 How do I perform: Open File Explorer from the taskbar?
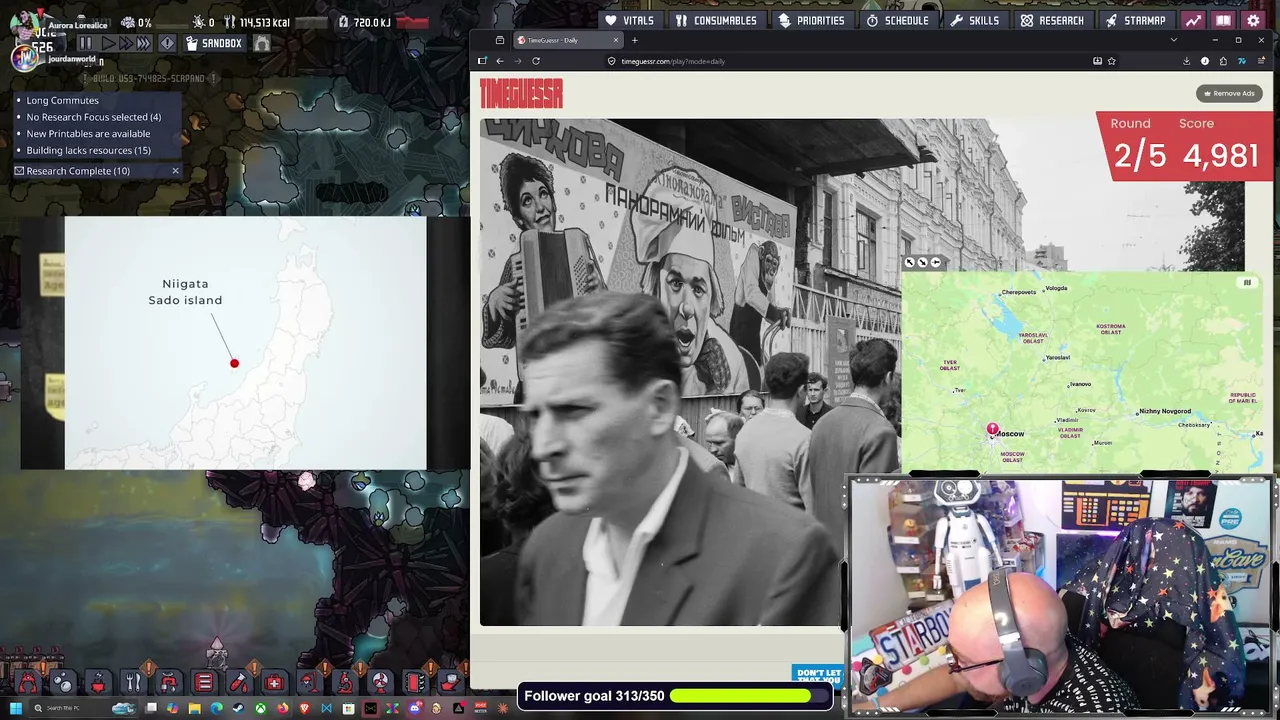pyautogui.click(x=194, y=708)
